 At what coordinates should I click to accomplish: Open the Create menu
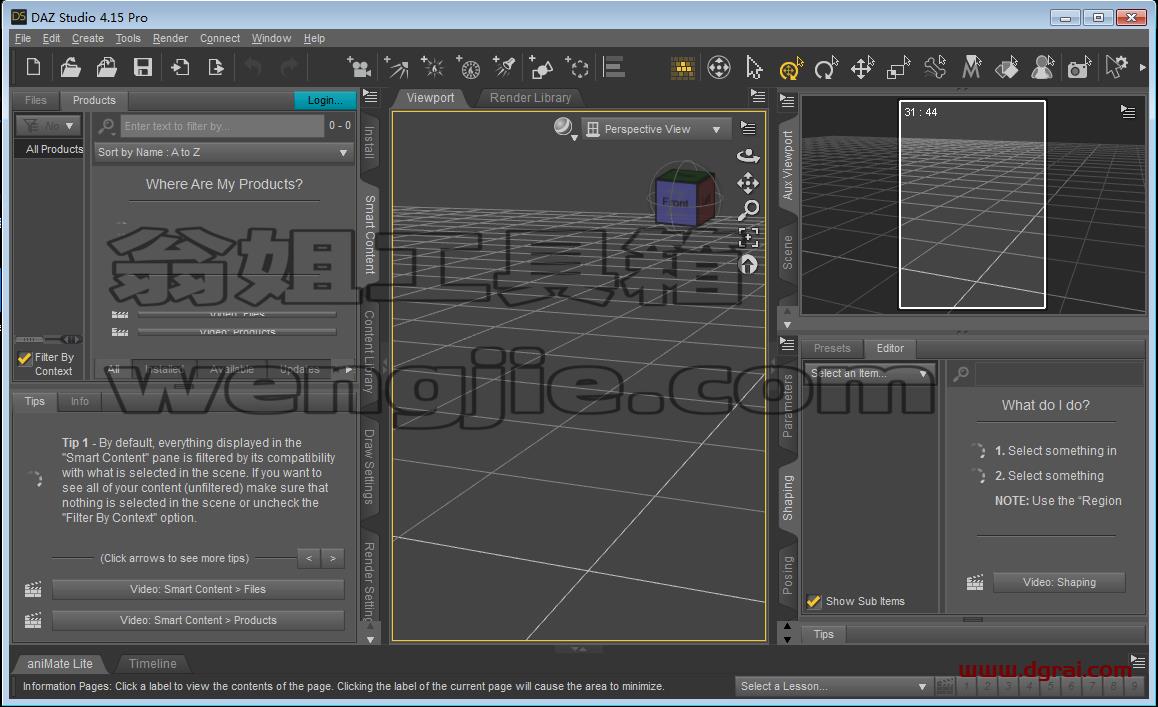(x=88, y=38)
